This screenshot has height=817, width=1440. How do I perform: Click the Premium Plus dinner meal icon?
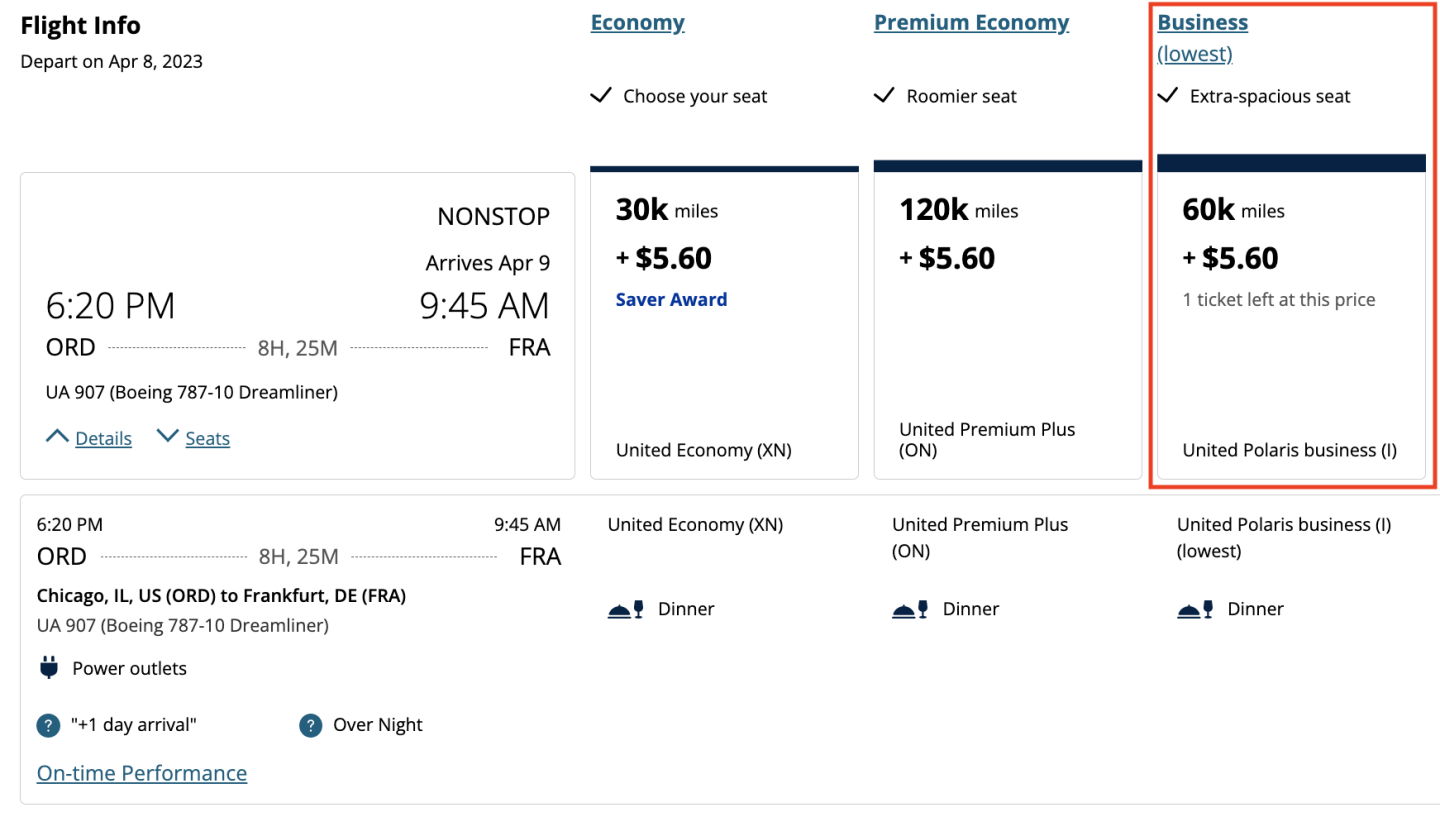910,609
